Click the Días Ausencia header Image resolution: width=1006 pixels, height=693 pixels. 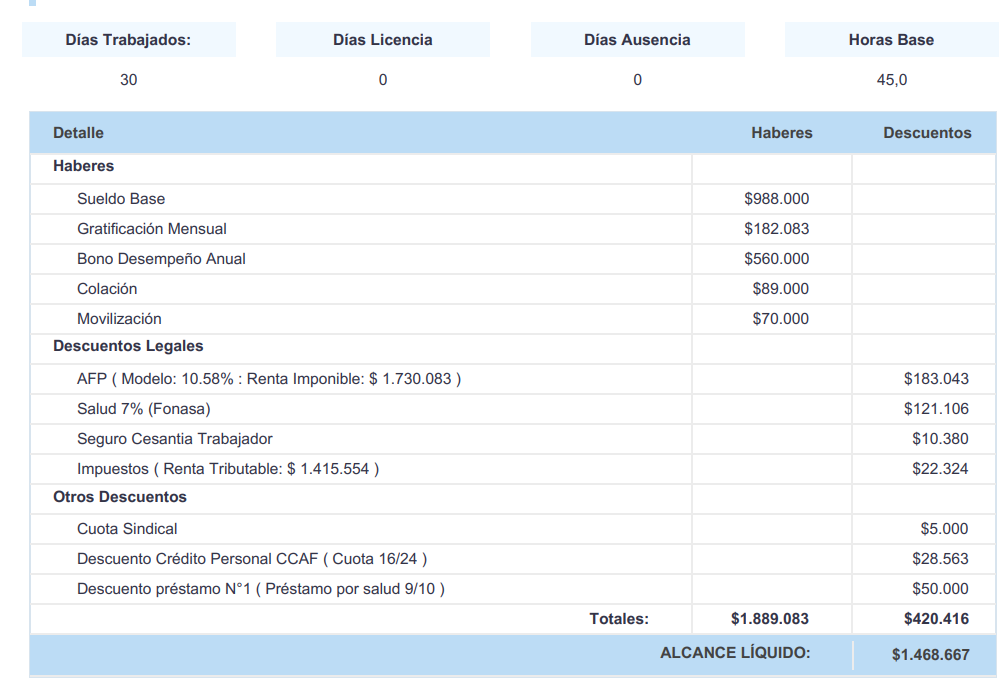637,40
